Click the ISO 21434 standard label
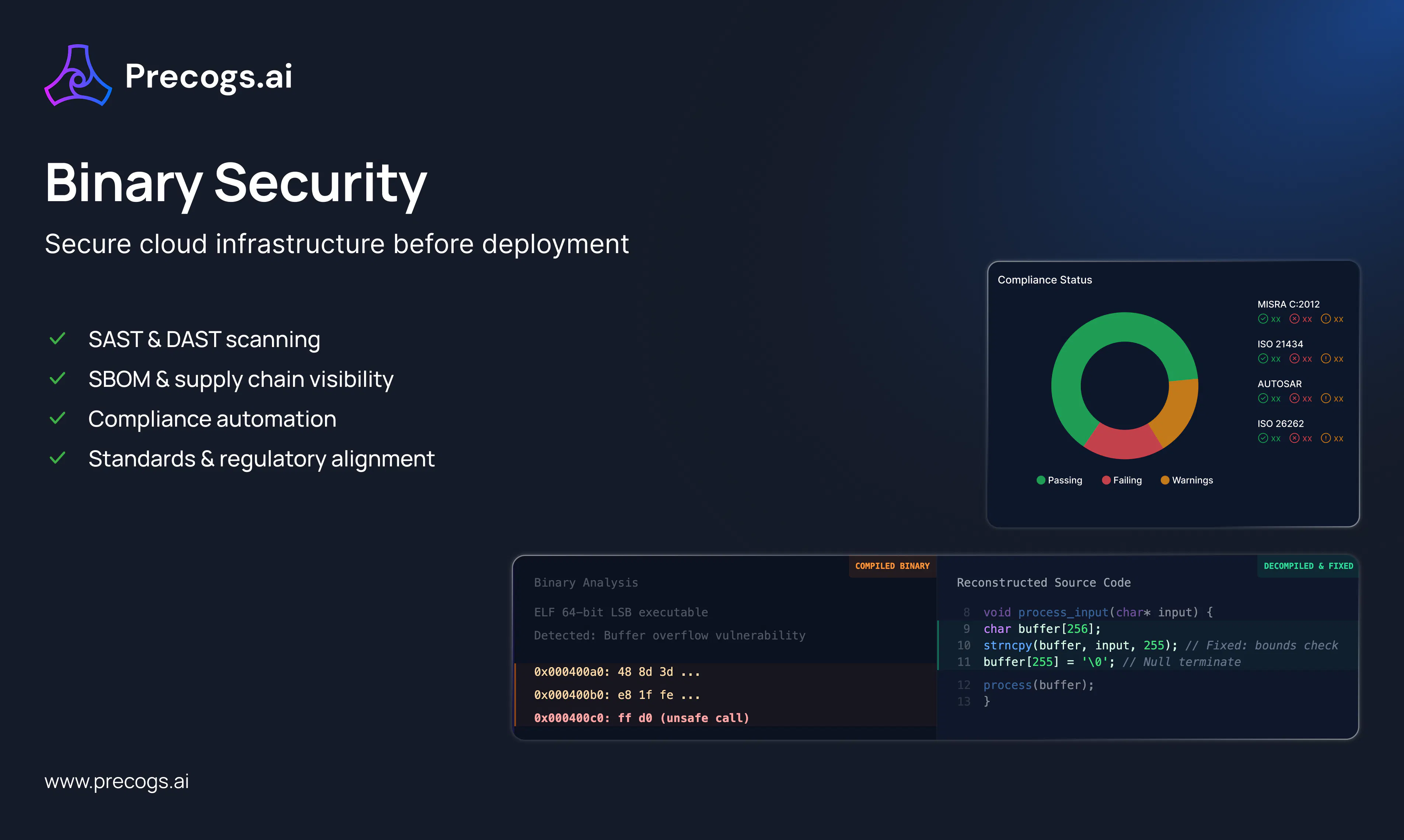Viewport: 1404px width, 840px height. tap(1280, 344)
